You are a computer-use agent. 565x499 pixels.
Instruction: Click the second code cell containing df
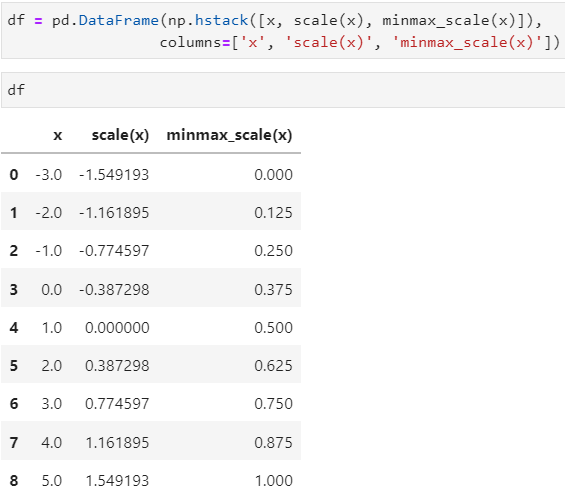[283, 90]
